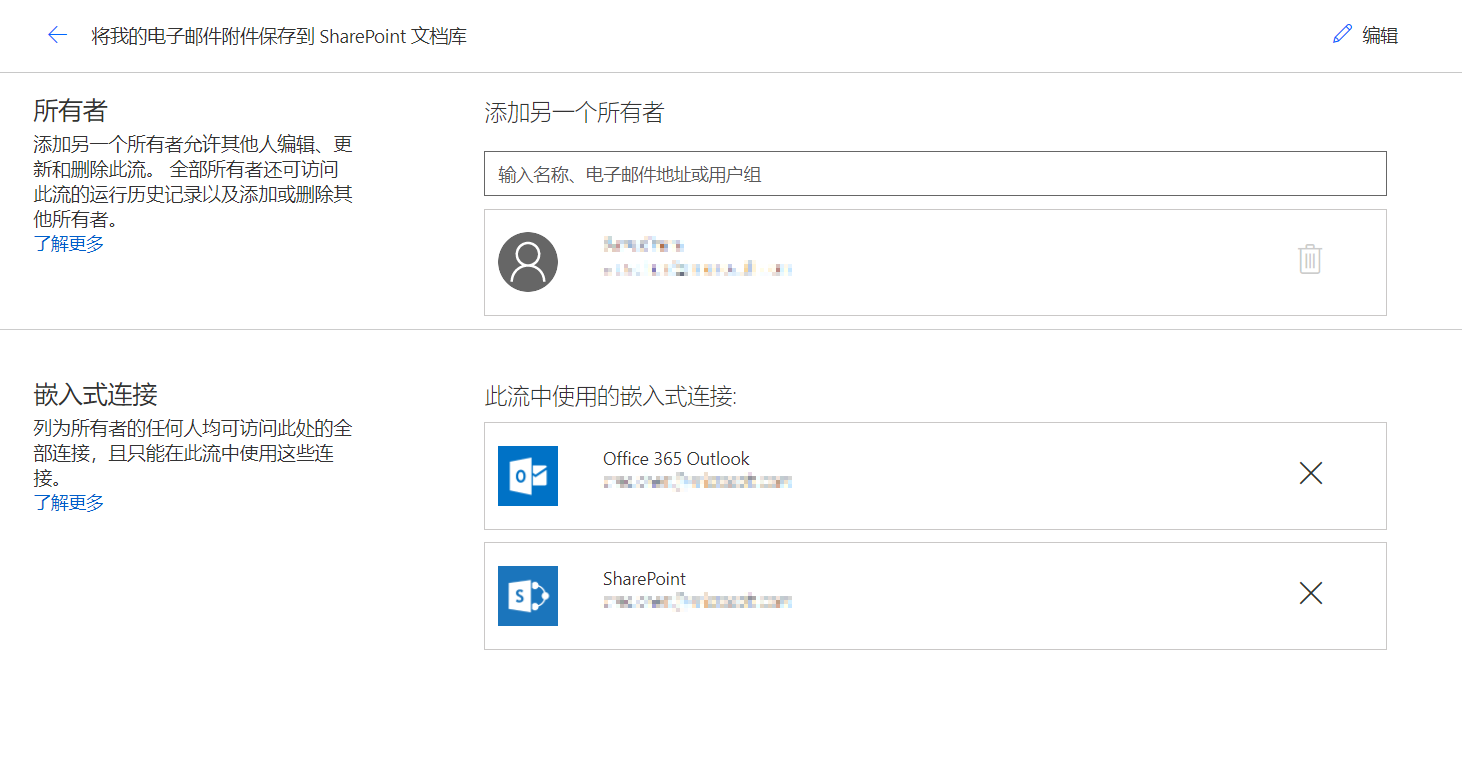
Task: Click the pencil edit icon
Action: pyautogui.click(x=1342, y=35)
